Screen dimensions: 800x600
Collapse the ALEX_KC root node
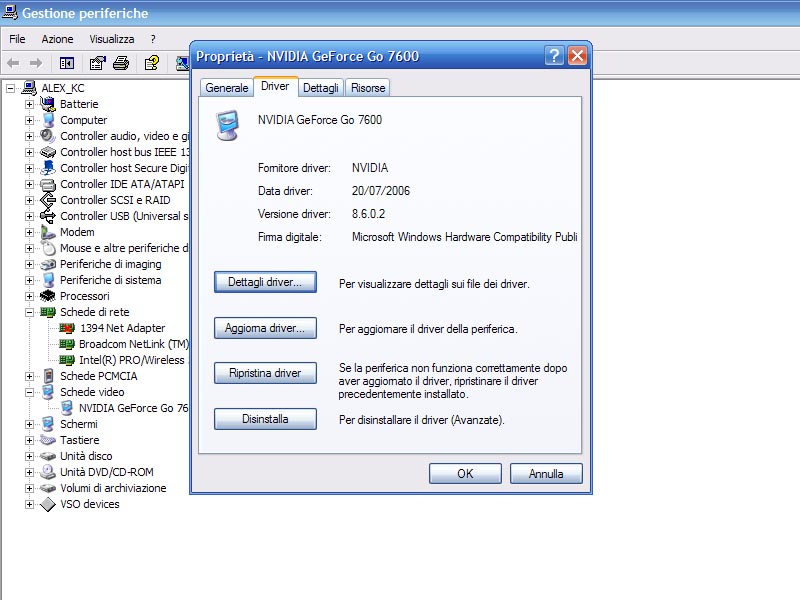10,88
